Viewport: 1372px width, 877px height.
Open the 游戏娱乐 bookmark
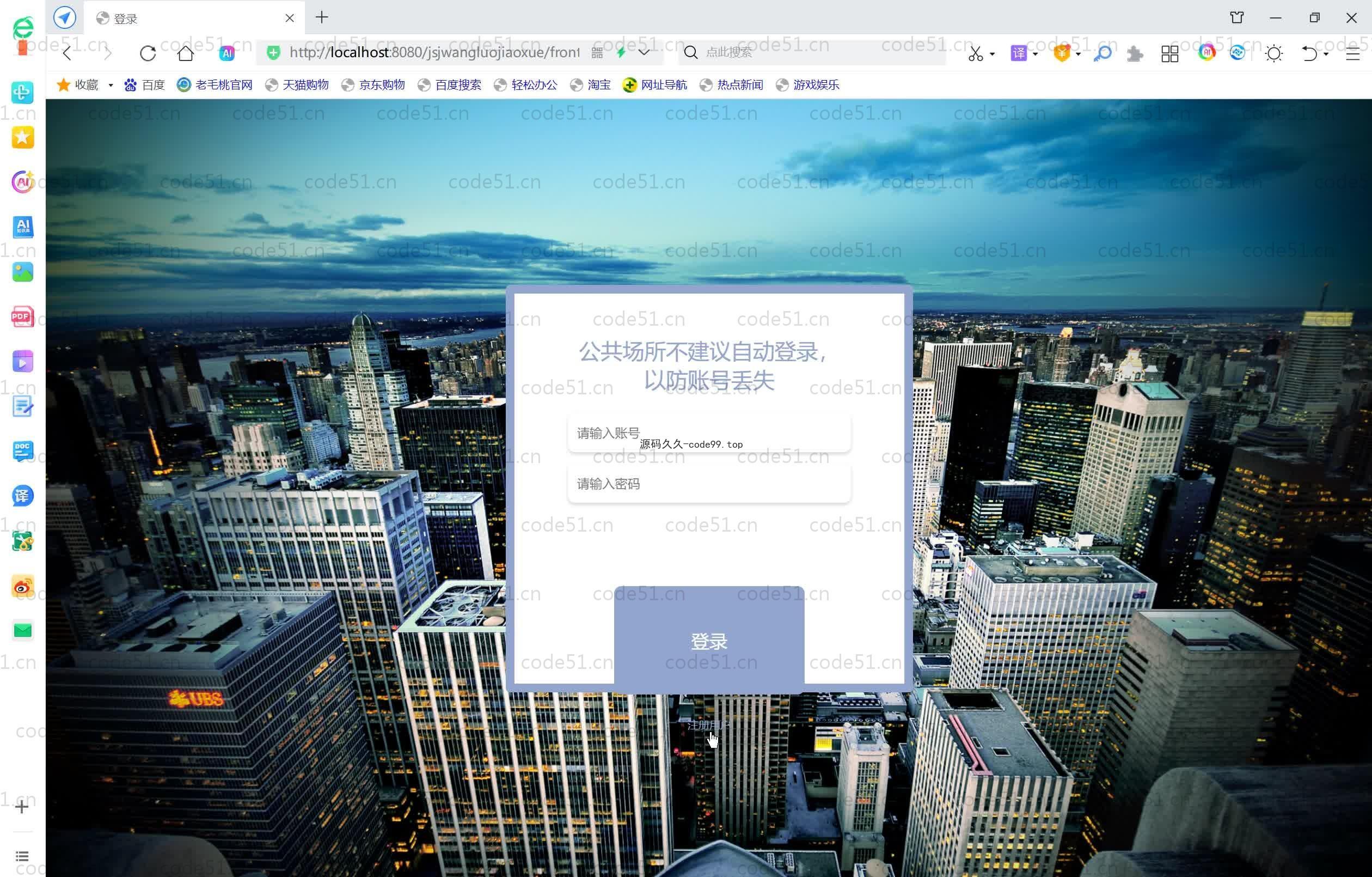click(808, 85)
